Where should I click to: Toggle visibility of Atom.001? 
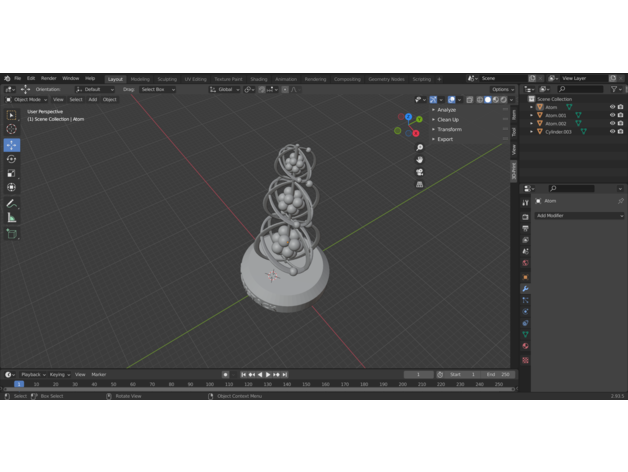(x=612, y=115)
